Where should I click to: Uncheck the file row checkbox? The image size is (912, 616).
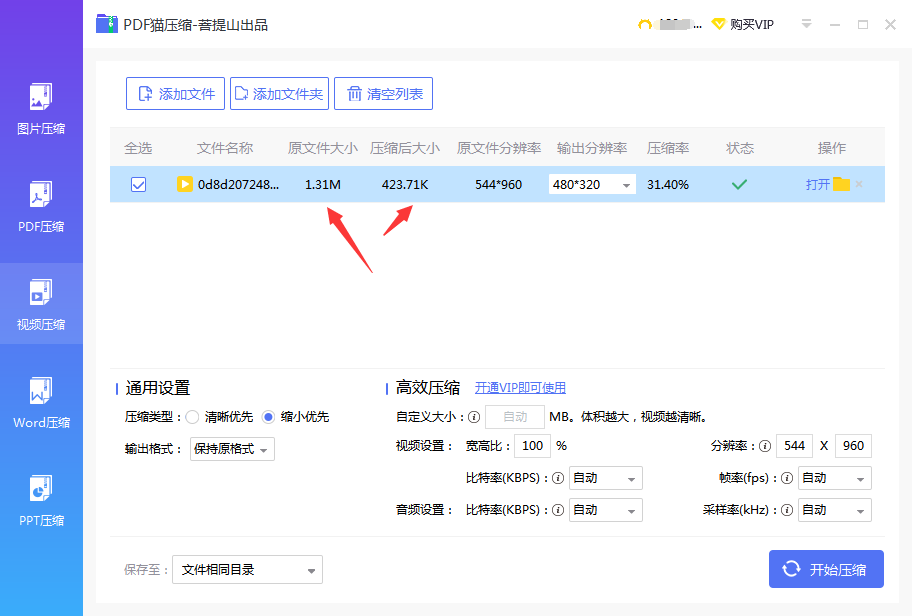pos(138,184)
